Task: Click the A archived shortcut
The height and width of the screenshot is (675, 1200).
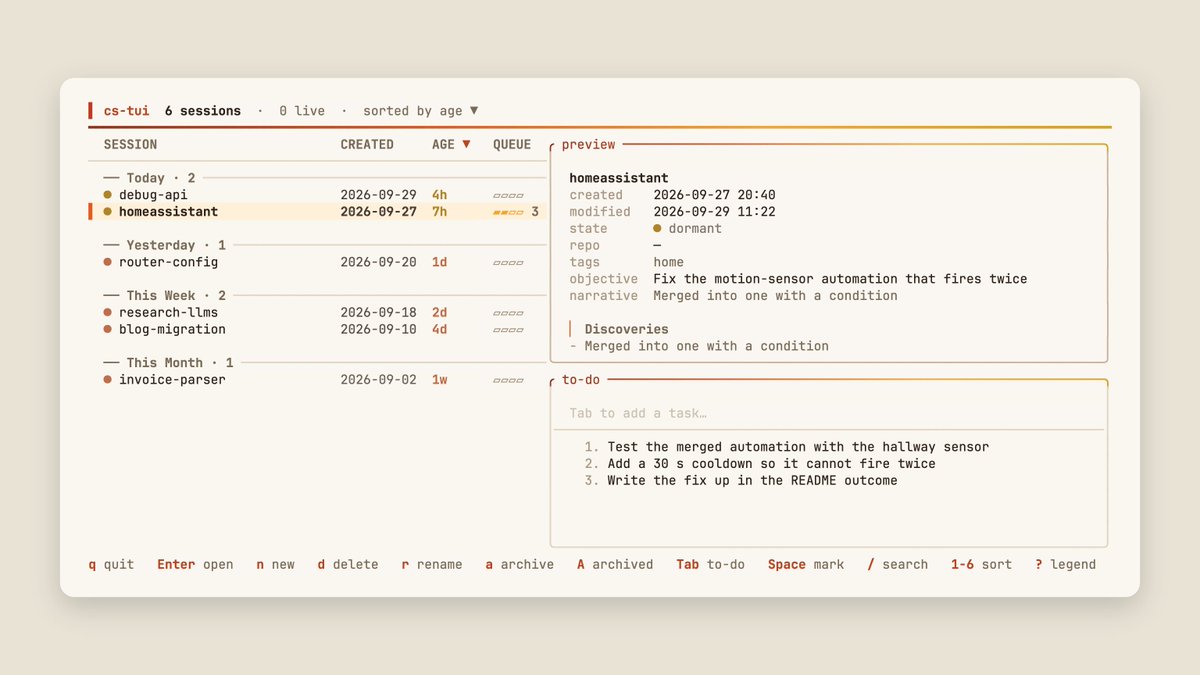Action: [x=615, y=565]
